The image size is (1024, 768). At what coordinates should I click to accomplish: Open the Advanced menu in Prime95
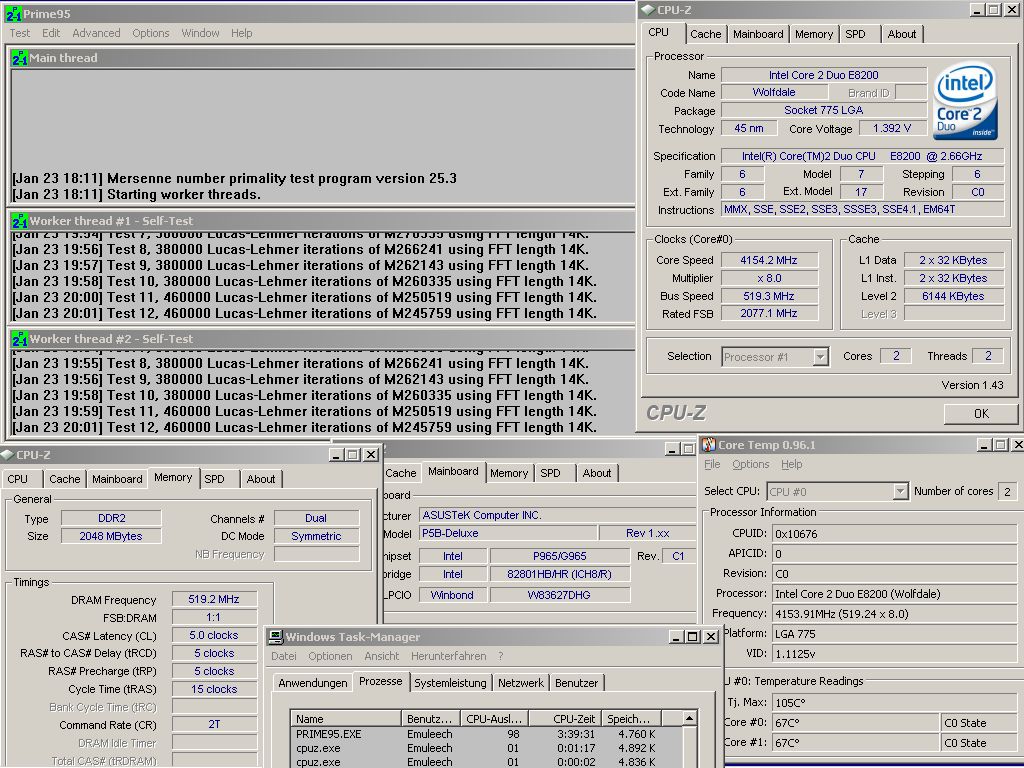click(x=96, y=33)
